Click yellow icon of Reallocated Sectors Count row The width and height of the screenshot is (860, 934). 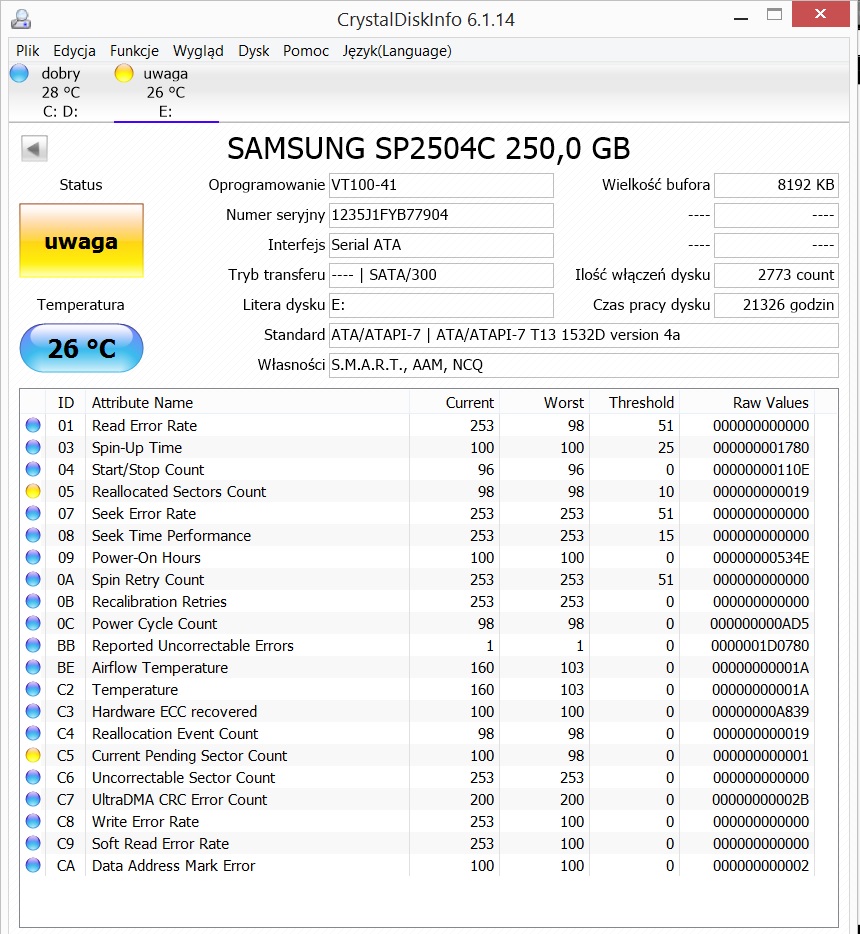coord(33,491)
